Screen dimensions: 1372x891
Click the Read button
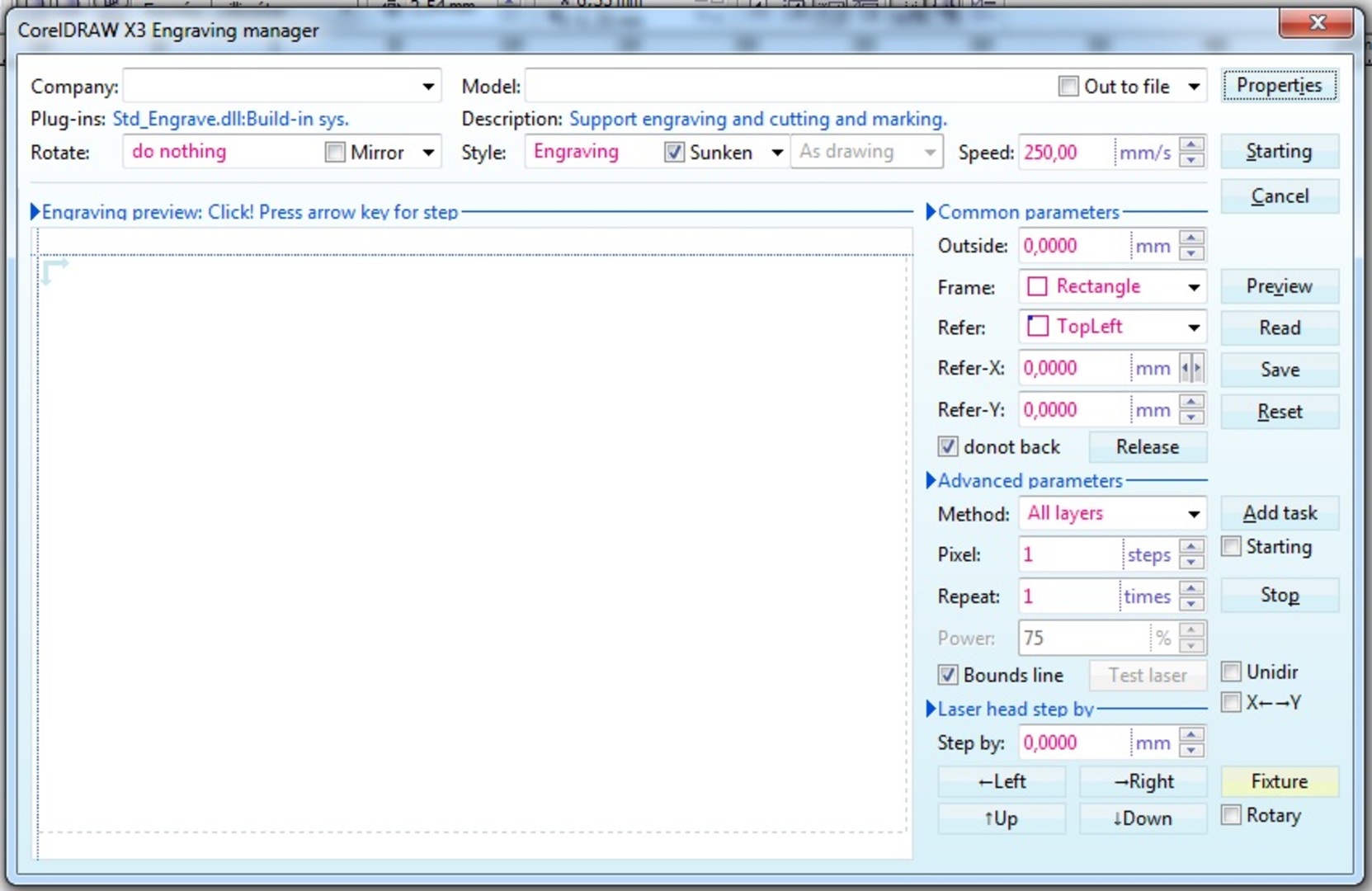[1280, 328]
